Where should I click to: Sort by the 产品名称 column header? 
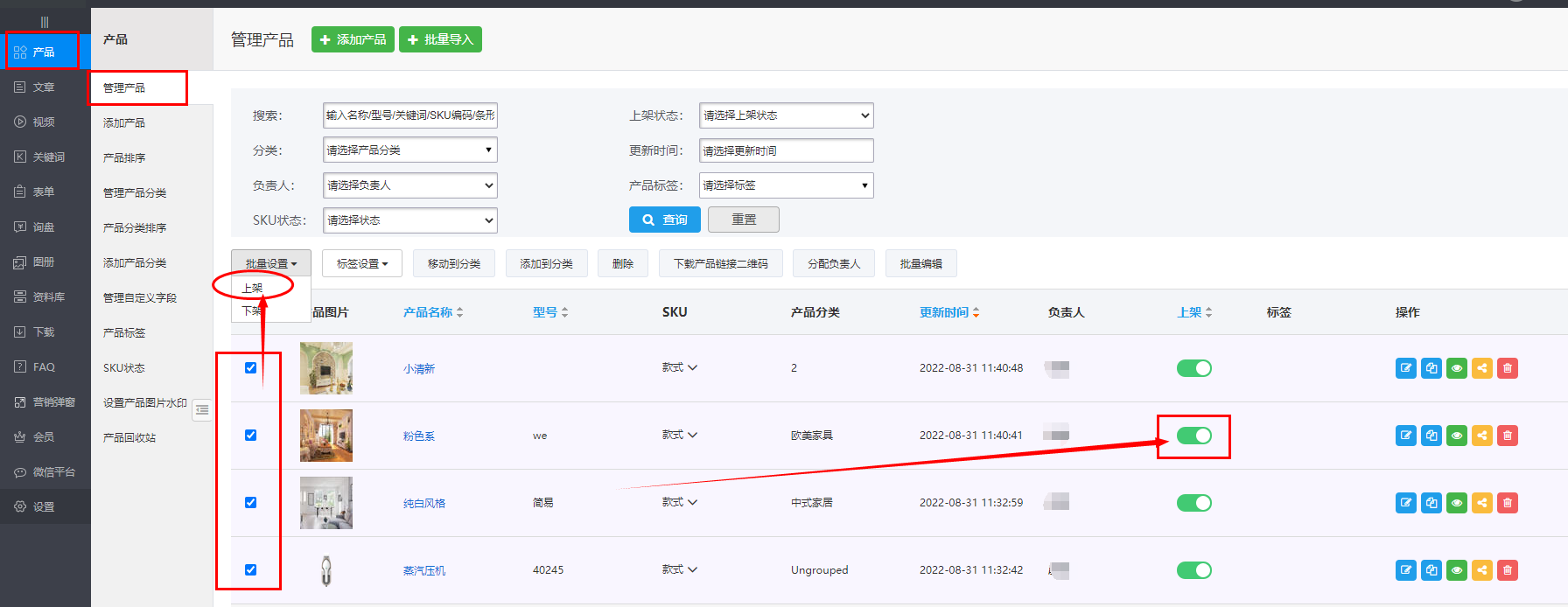click(x=433, y=312)
